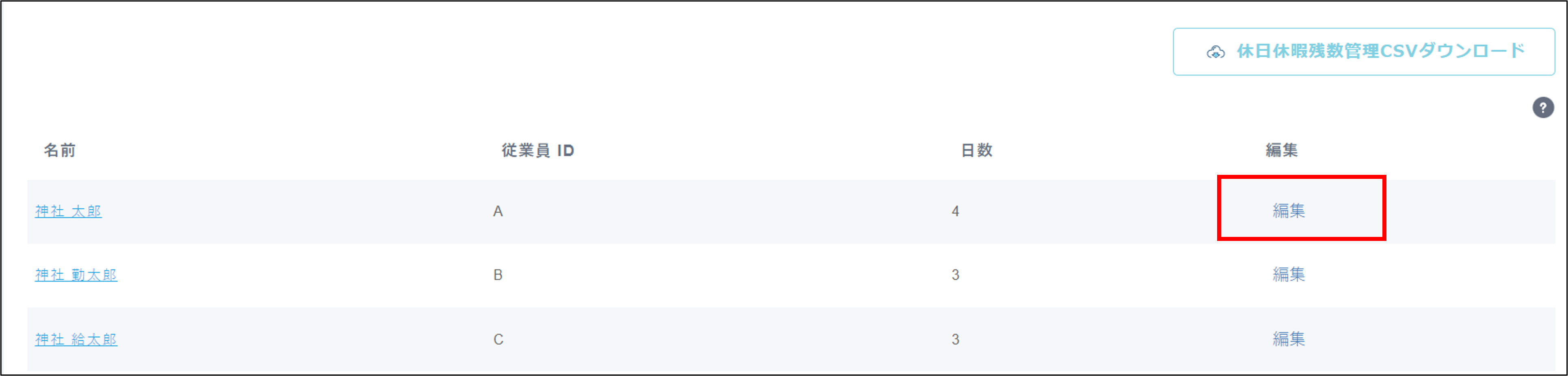Screen dimensions: 1568x376
Task: Click the 日数 value for 神社 給太郎
Action: coord(955,339)
